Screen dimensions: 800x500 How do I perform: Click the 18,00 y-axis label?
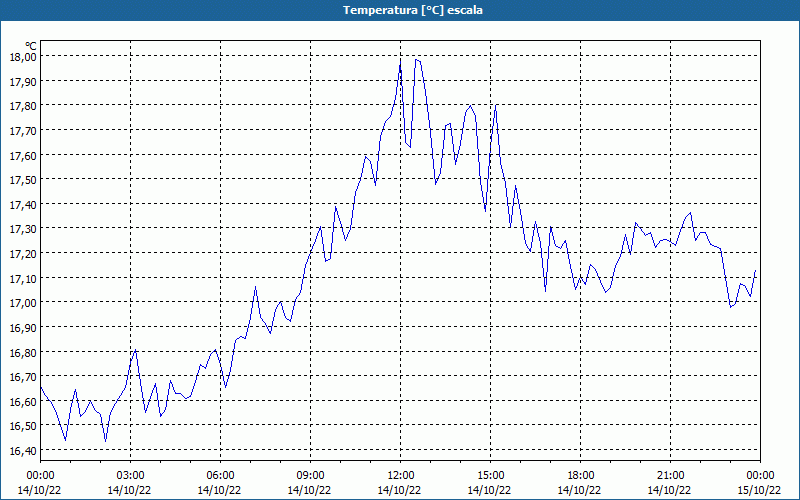(x=23, y=57)
